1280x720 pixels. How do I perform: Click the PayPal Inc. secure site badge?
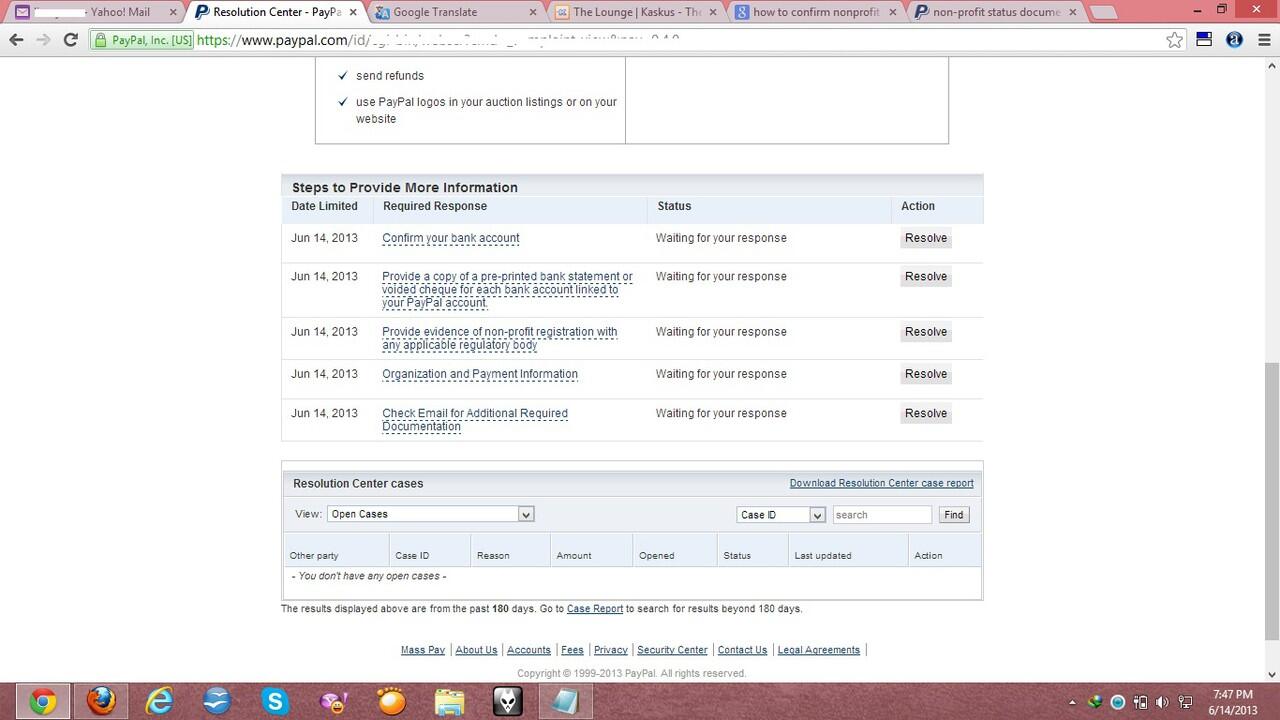pos(143,40)
